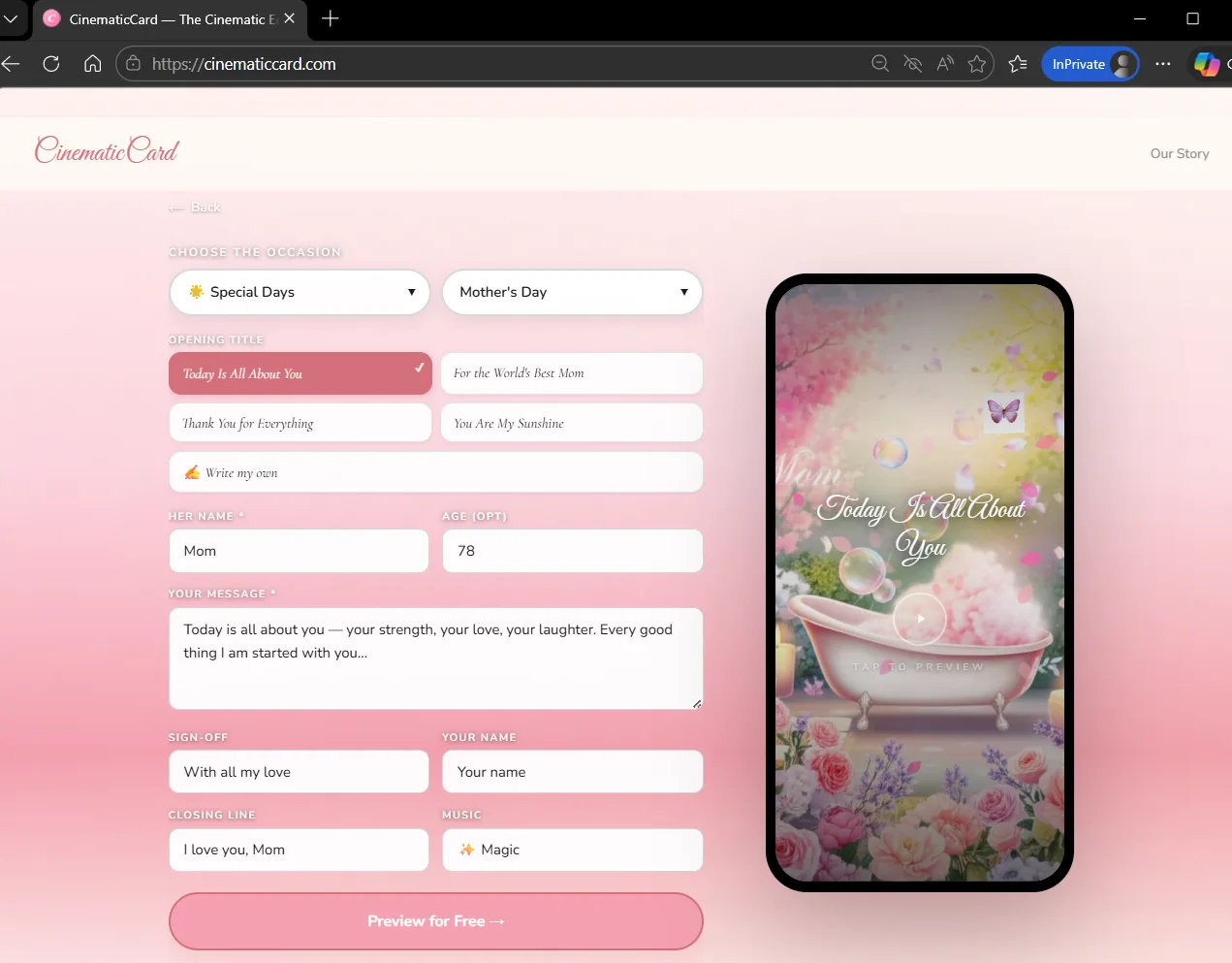Click the Back link above the form
Viewport: 1232px width, 963px height.
194,207
